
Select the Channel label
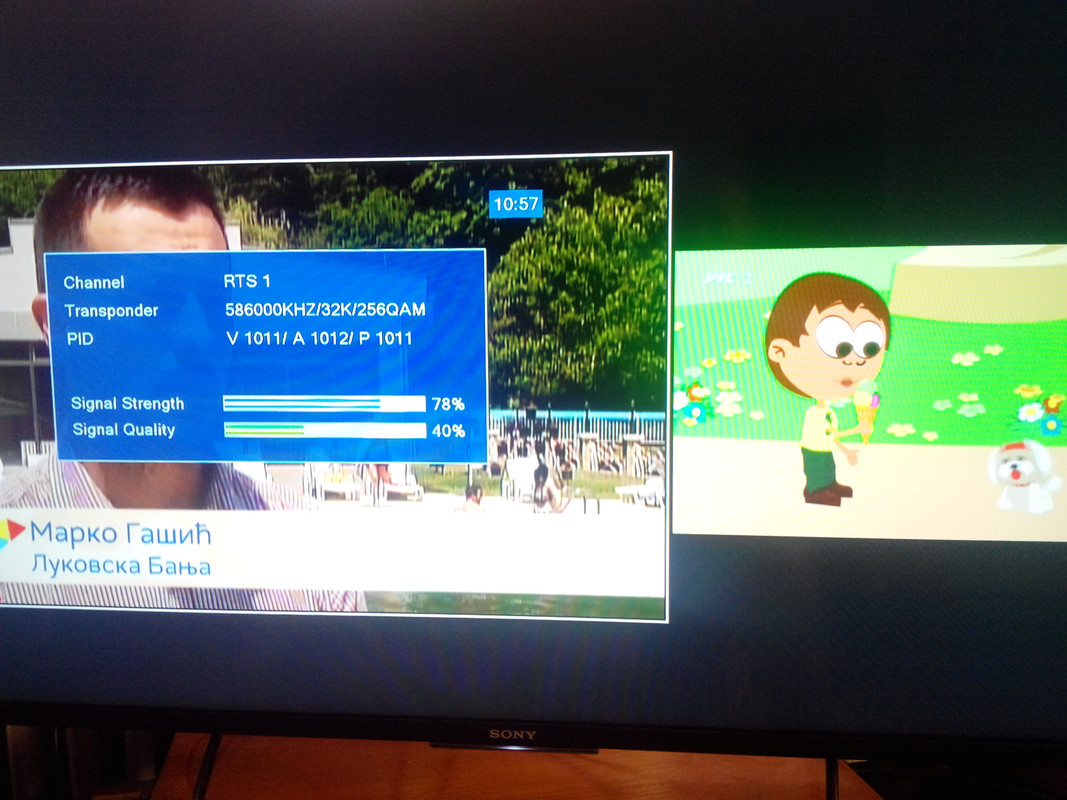94,282
